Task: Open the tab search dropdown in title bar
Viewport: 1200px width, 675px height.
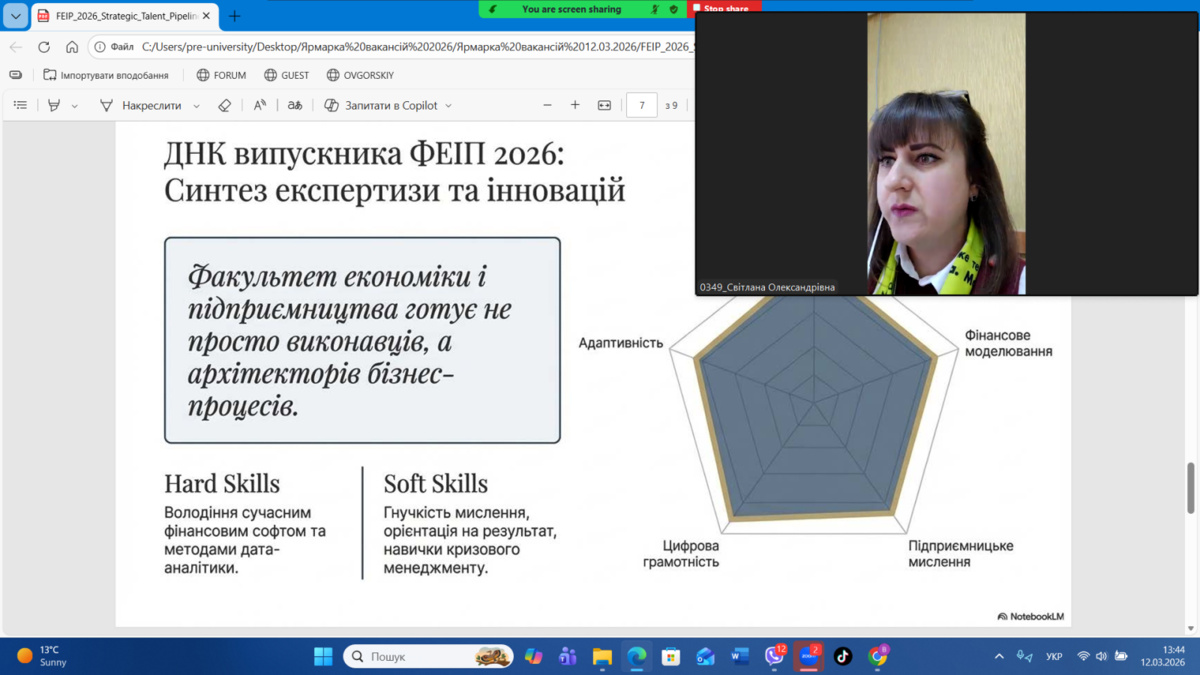Action: 15,16
